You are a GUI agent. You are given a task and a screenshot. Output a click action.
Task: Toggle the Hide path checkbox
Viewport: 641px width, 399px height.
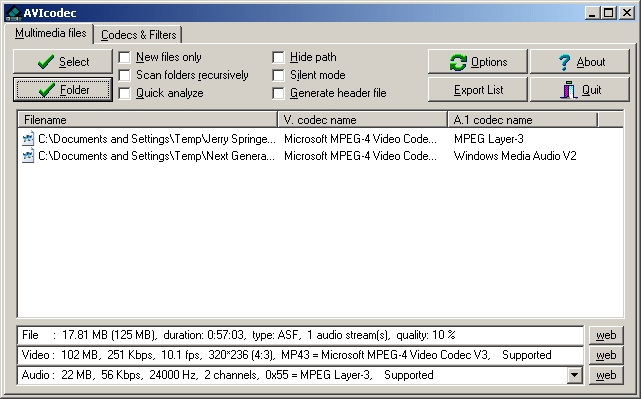(278, 57)
